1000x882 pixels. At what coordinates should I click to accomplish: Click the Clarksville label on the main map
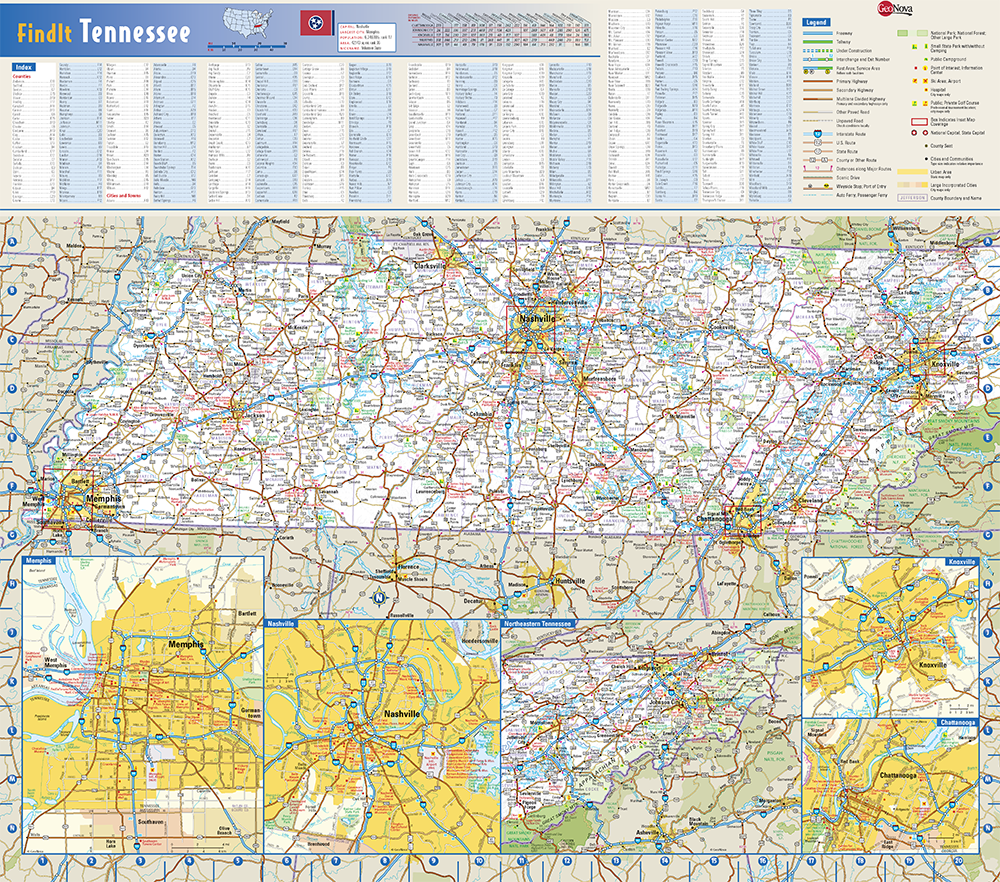click(430, 266)
